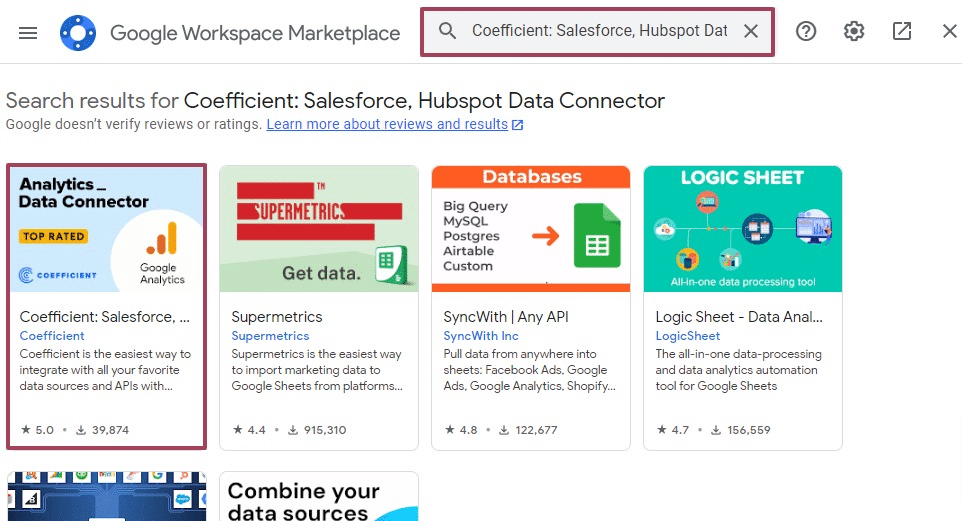The width and height of the screenshot is (962, 521).
Task: Open the Help question mark icon
Action: click(806, 31)
